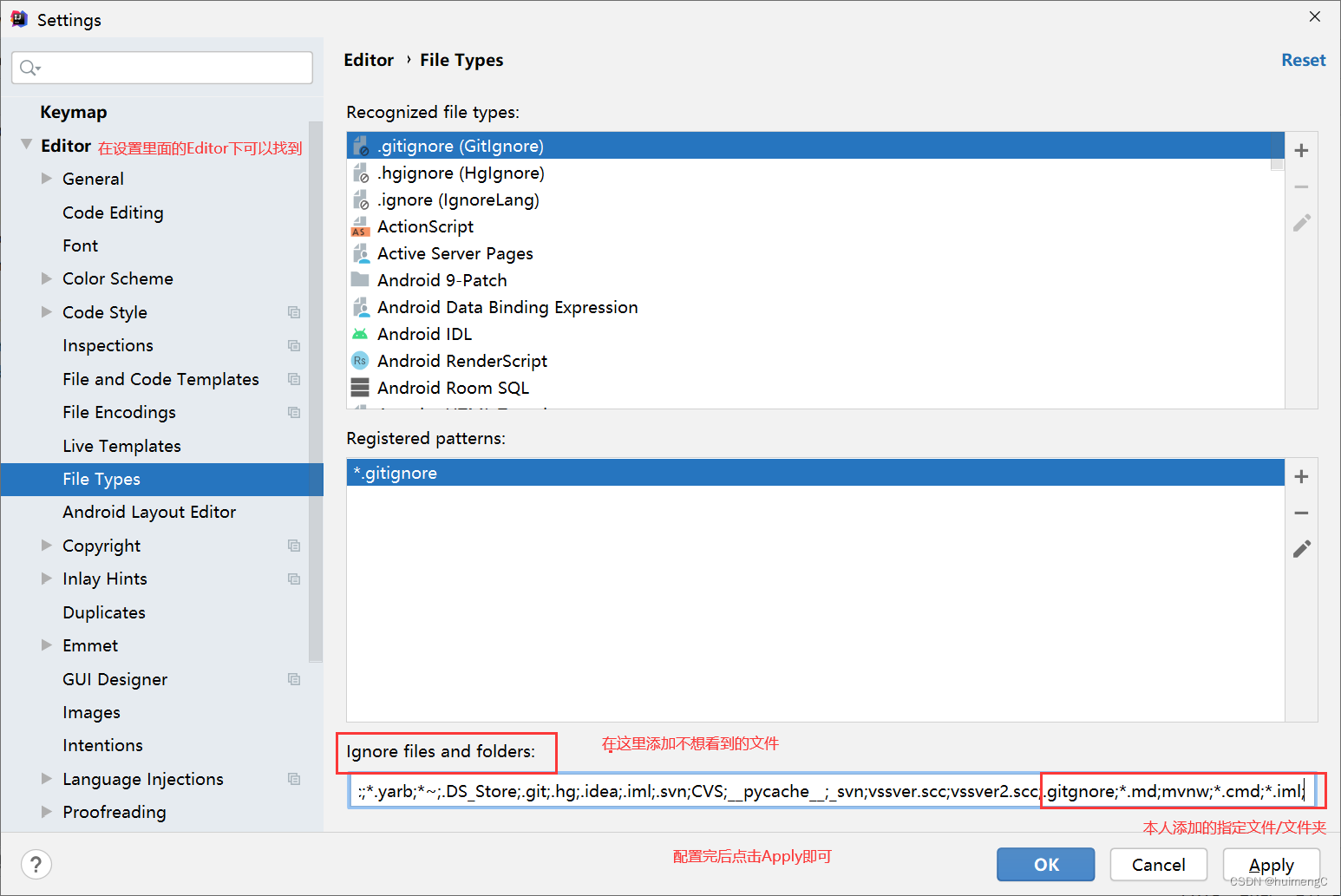Click the project-level icon beside GUI Designer
Screen dimensions: 1341x896
[294, 679]
